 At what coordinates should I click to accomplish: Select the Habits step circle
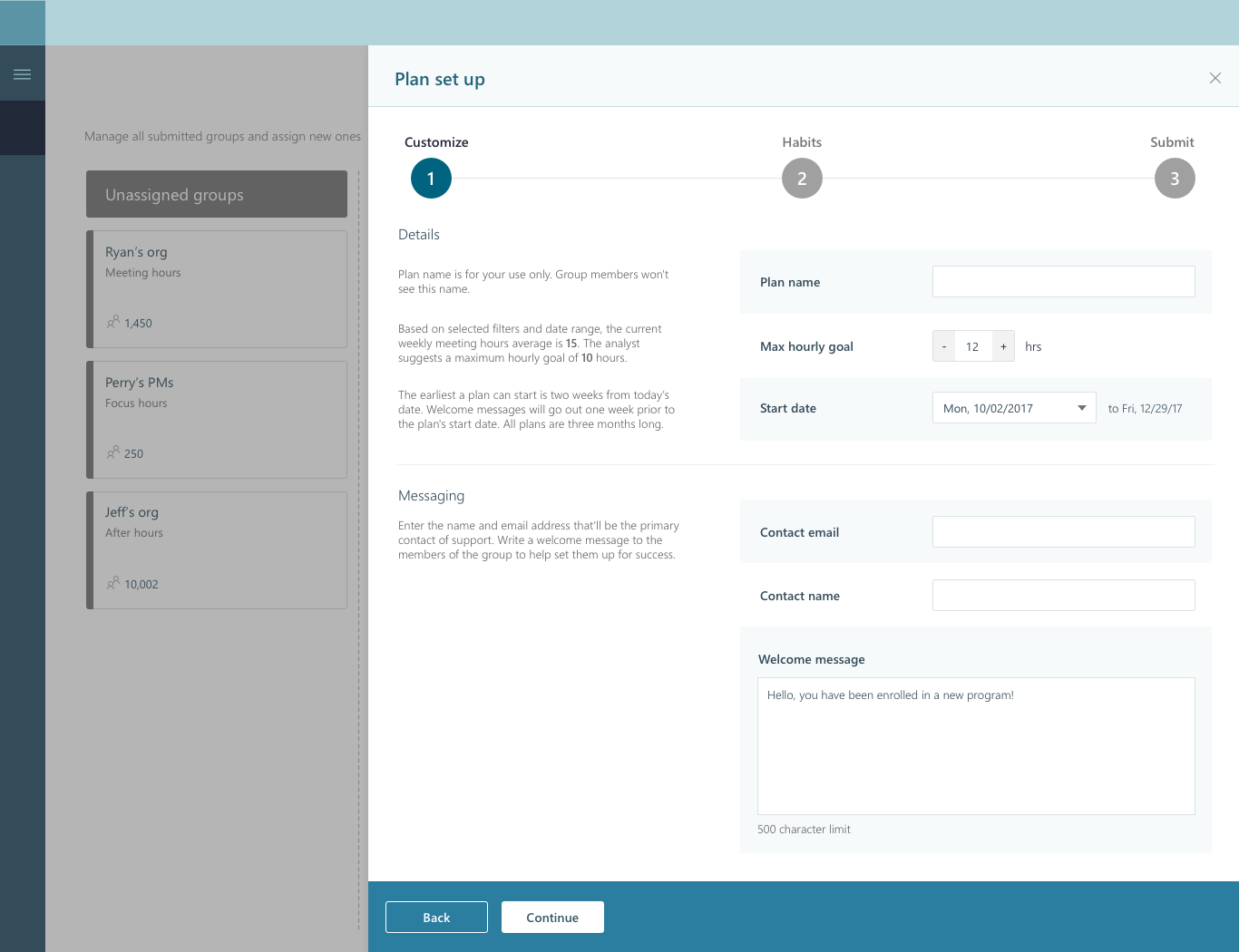click(802, 178)
